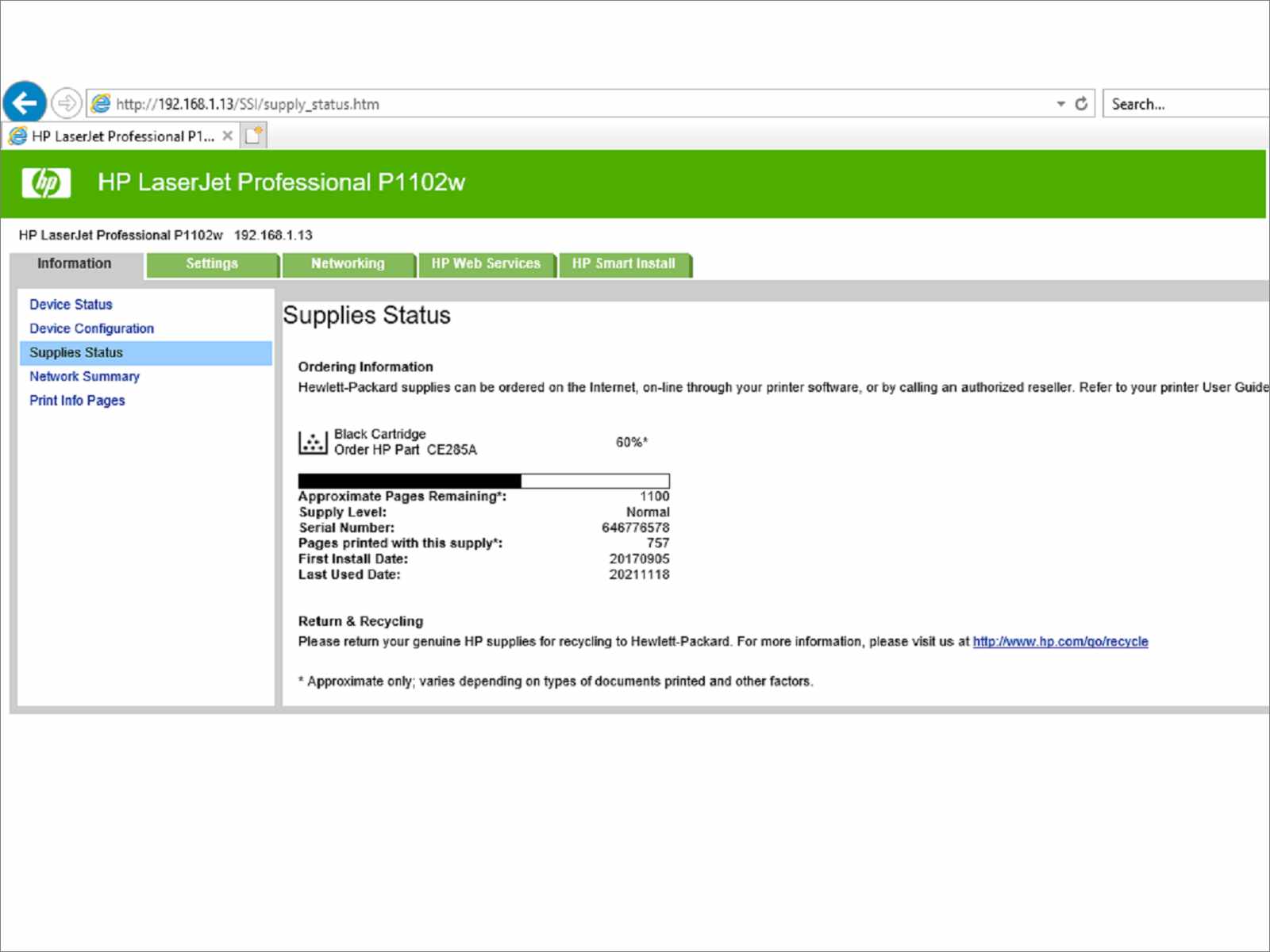Click the 'Ordering Information' heading
1270x952 pixels.
pyautogui.click(x=366, y=367)
